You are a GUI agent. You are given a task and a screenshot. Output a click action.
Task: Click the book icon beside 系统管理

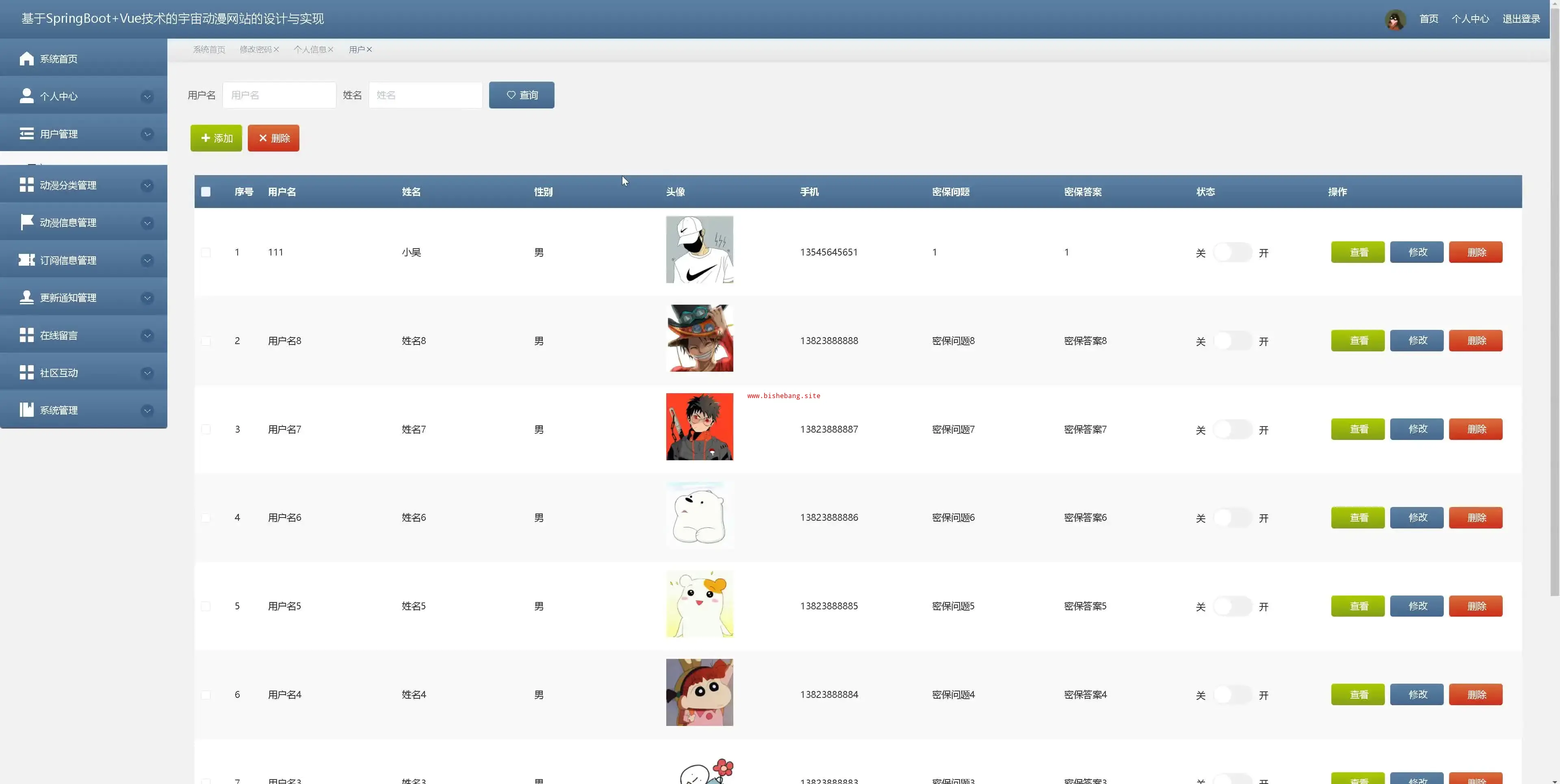point(26,410)
